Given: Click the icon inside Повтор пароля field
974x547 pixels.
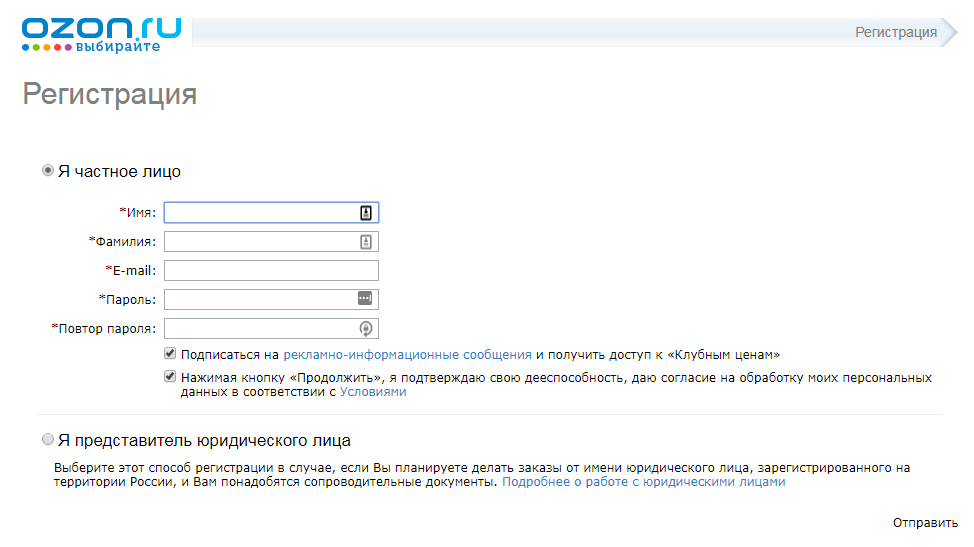Looking at the screenshot, I should tap(366, 328).
